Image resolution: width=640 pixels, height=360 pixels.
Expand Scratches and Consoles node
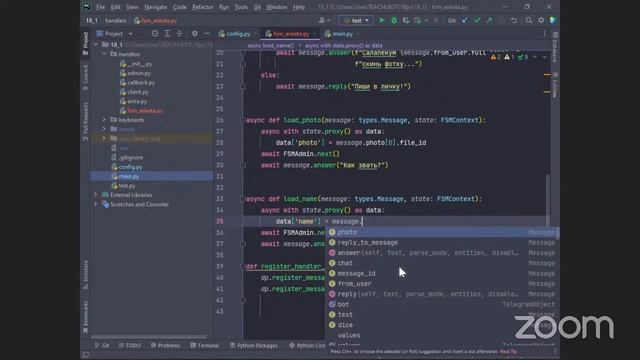pos(96,204)
